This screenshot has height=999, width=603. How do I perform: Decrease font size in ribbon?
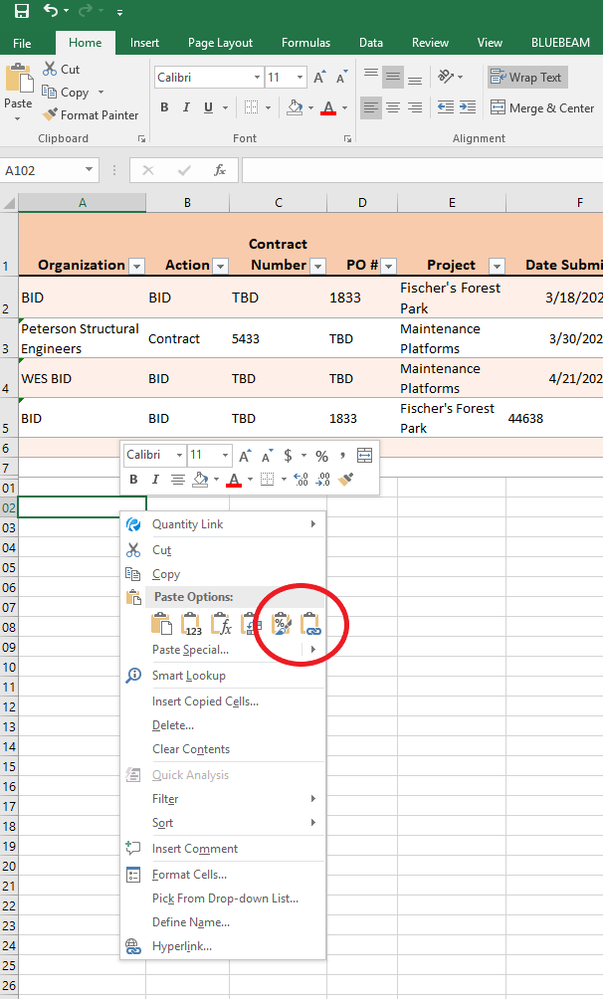point(342,78)
